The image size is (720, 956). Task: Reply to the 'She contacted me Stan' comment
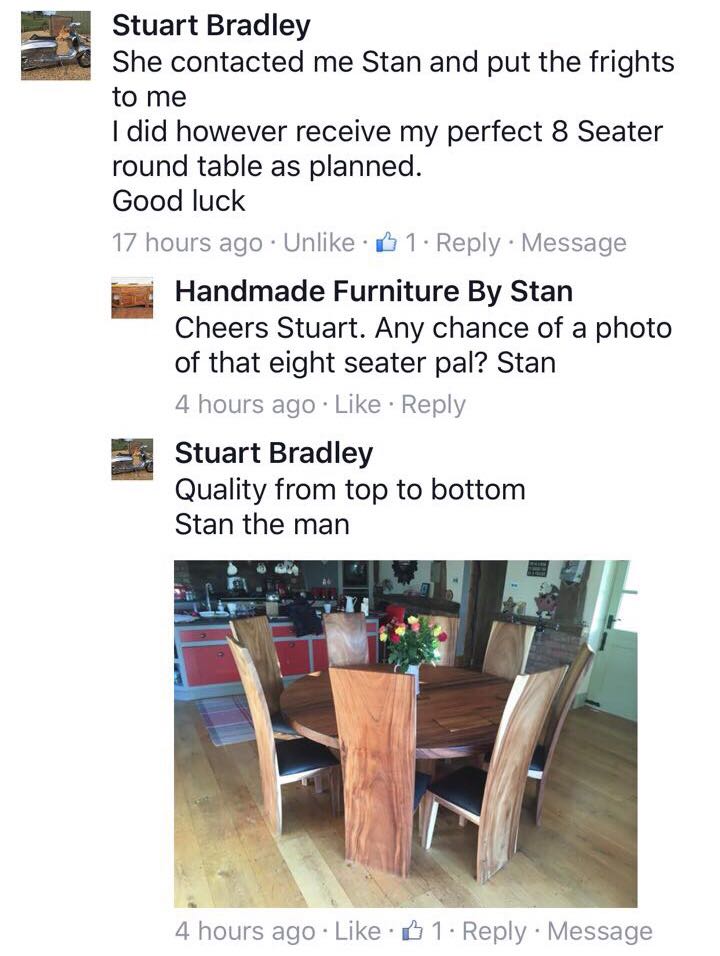coord(468,243)
